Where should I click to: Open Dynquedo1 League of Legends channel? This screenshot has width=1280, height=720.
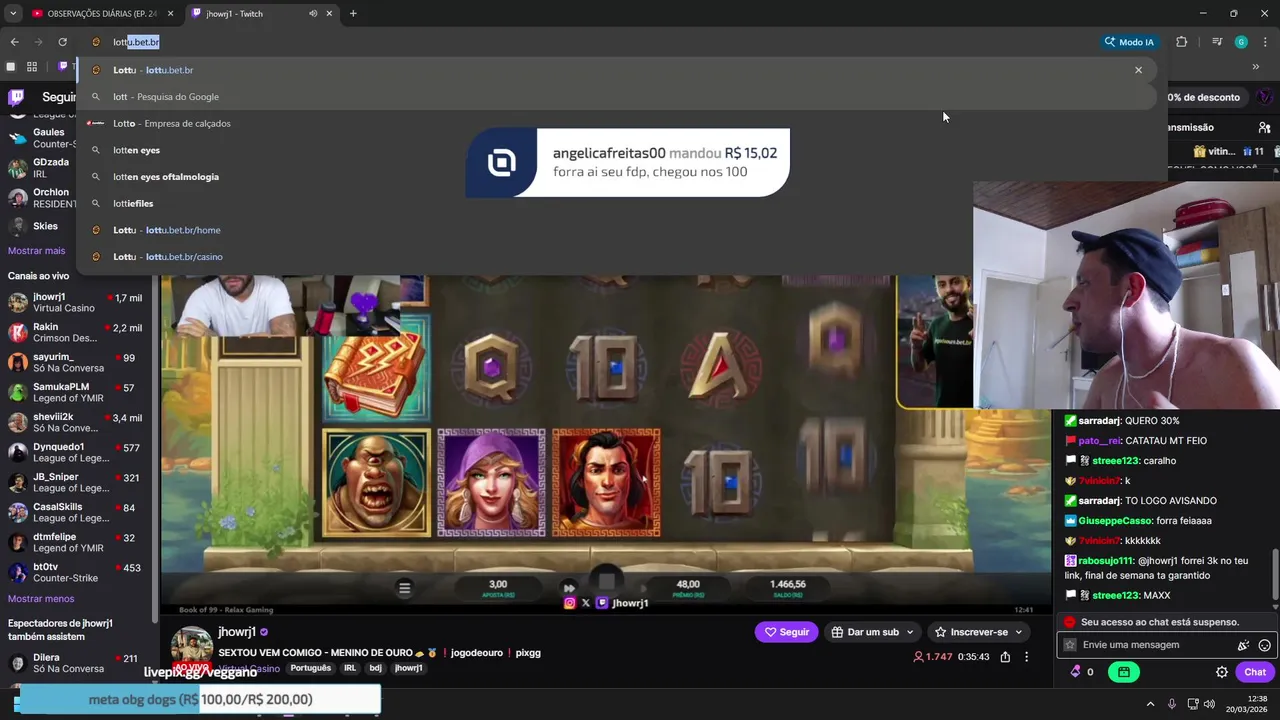pos(76,453)
